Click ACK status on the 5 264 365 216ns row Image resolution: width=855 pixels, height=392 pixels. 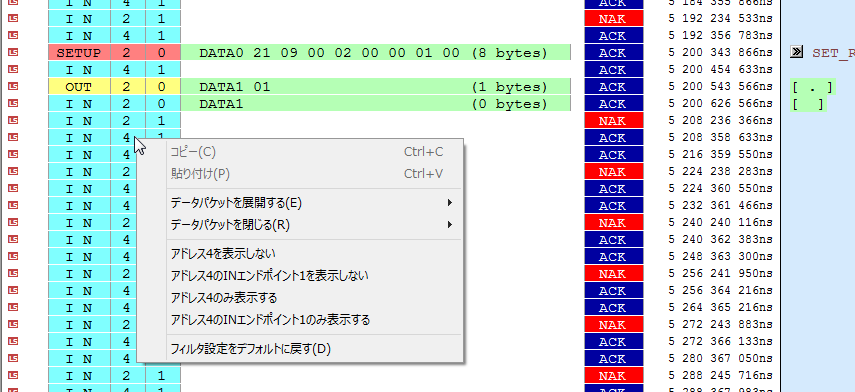[x=613, y=307]
